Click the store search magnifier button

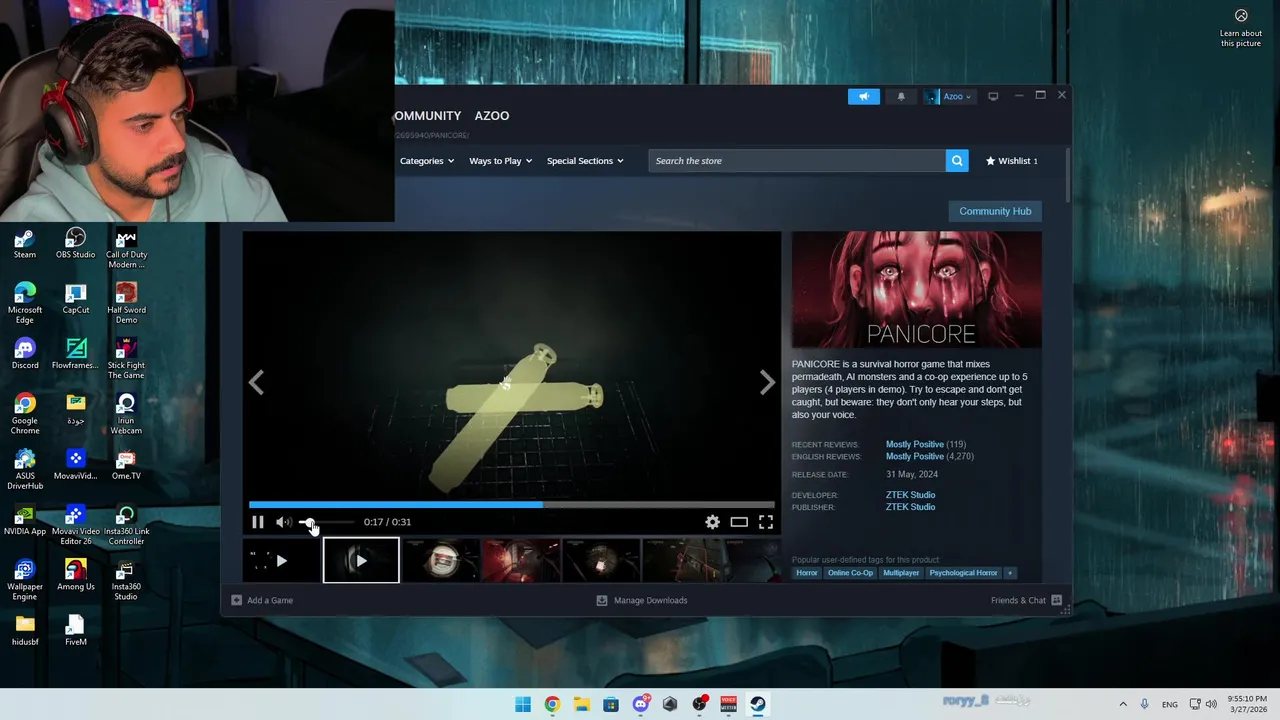pos(957,161)
